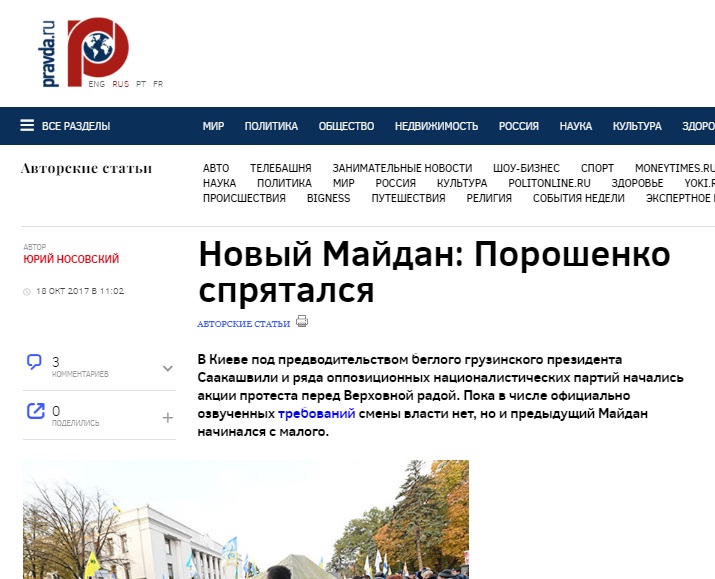Open the BIGNESS subsection

328,198
